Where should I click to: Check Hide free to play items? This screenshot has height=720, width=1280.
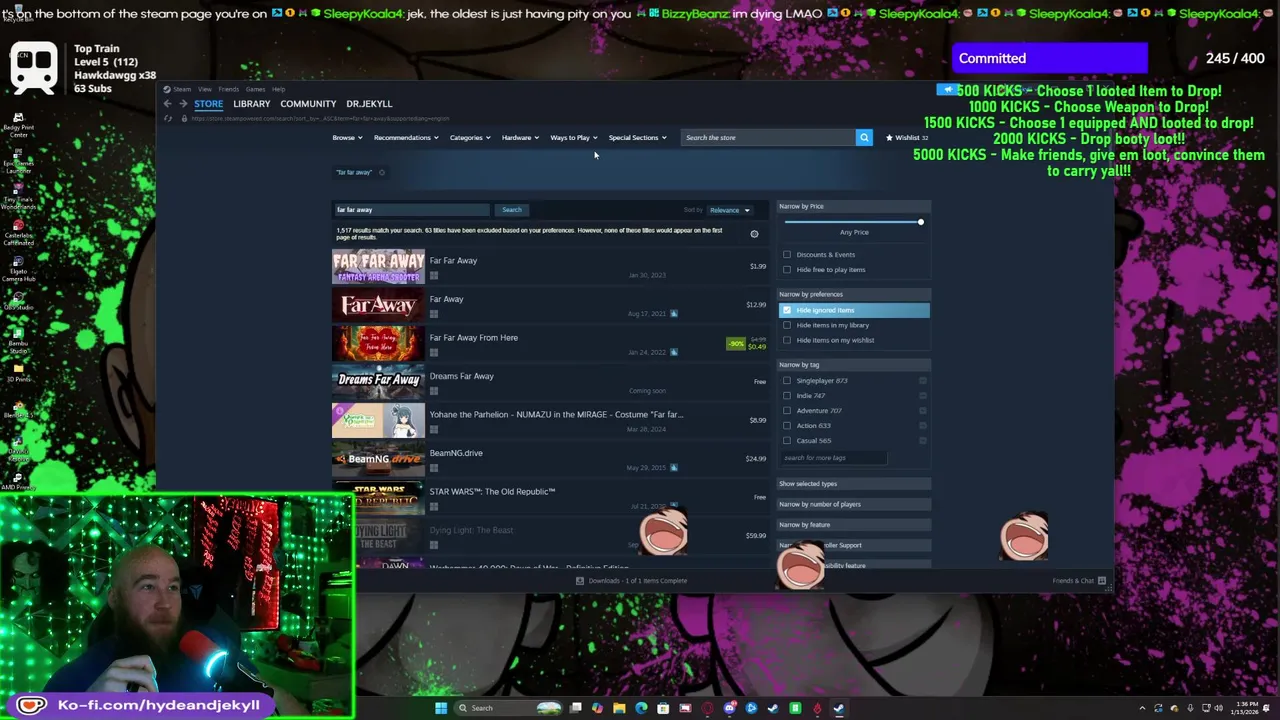point(787,270)
